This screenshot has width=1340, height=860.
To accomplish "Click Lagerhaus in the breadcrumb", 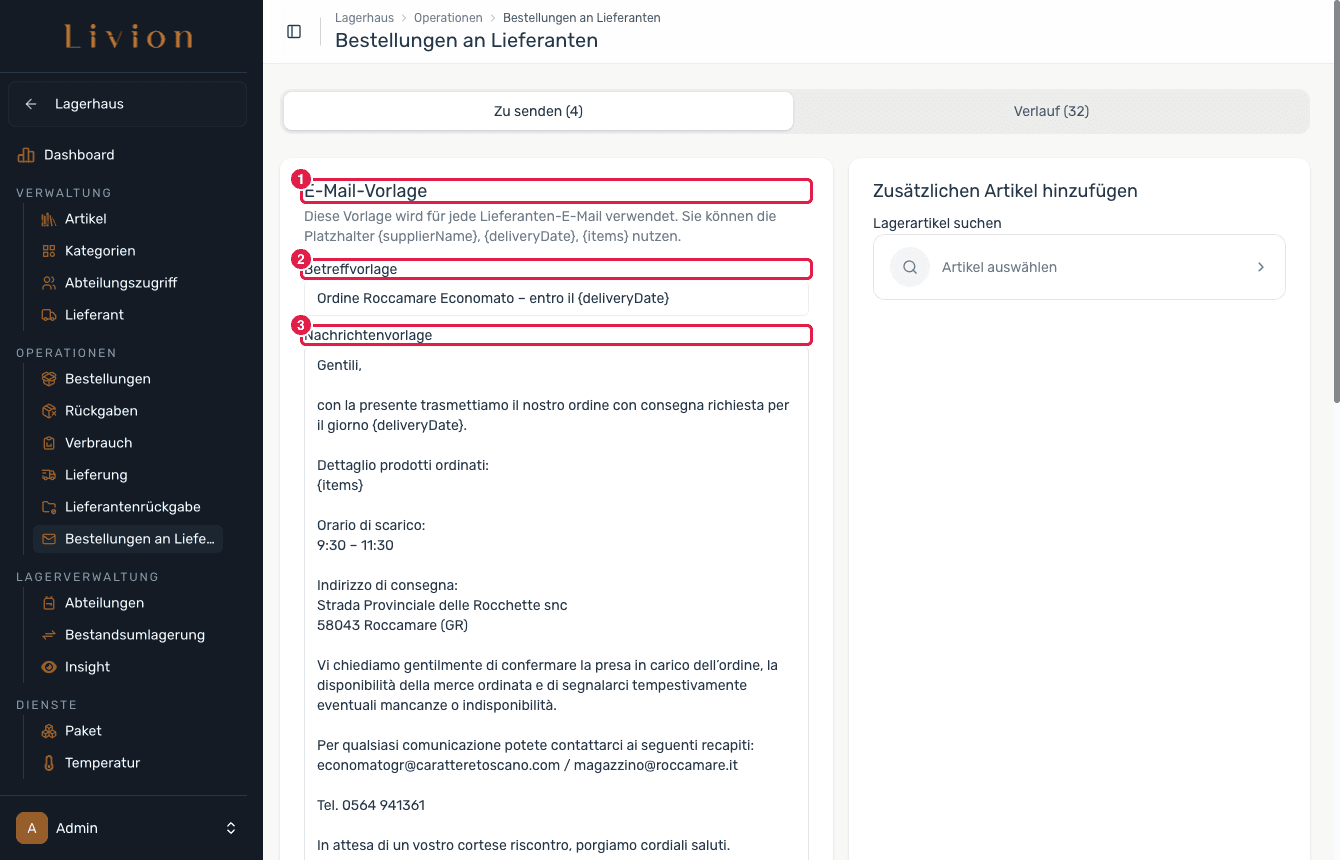I will pos(364,18).
